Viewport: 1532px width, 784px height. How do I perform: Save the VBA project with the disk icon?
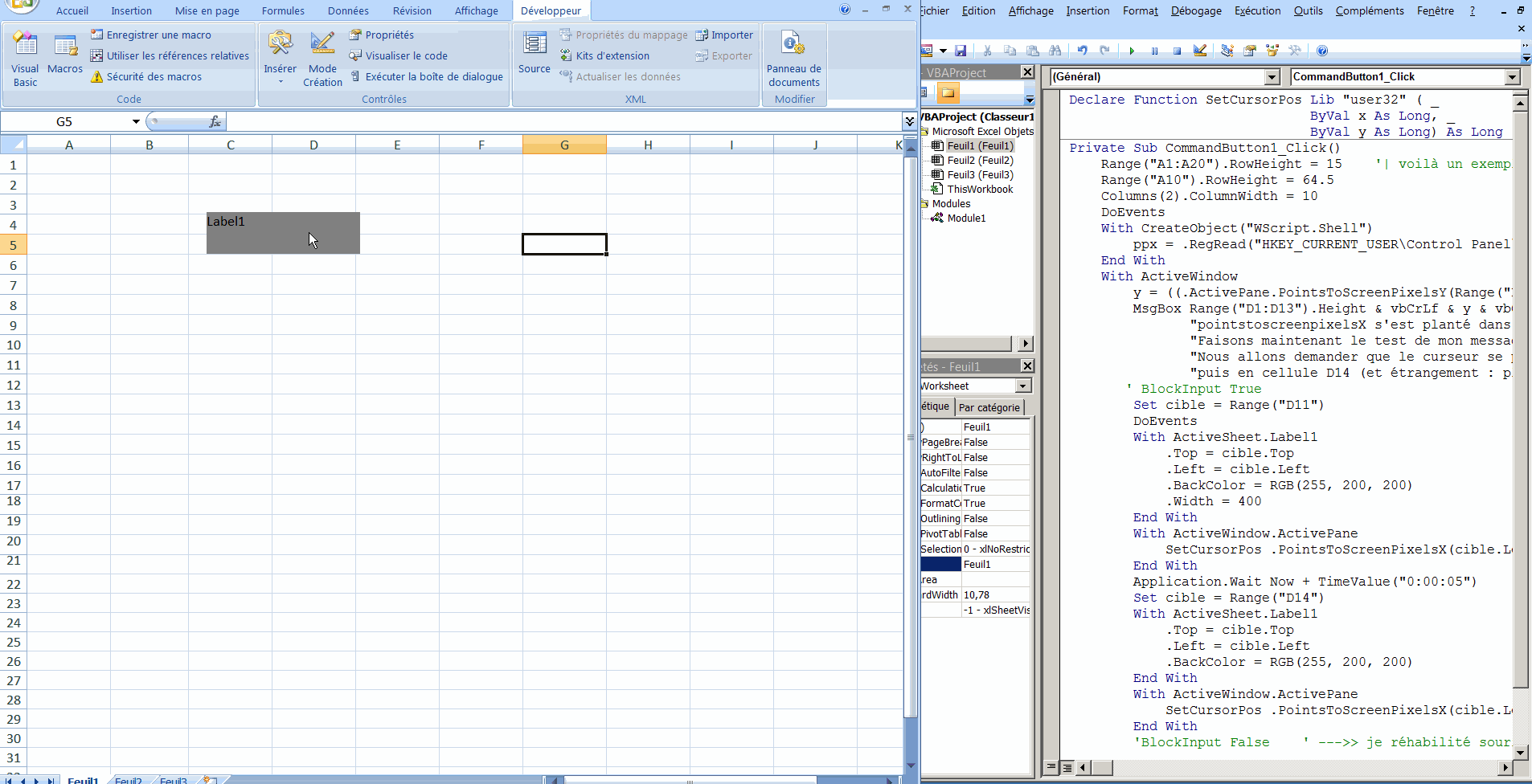[x=961, y=51]
